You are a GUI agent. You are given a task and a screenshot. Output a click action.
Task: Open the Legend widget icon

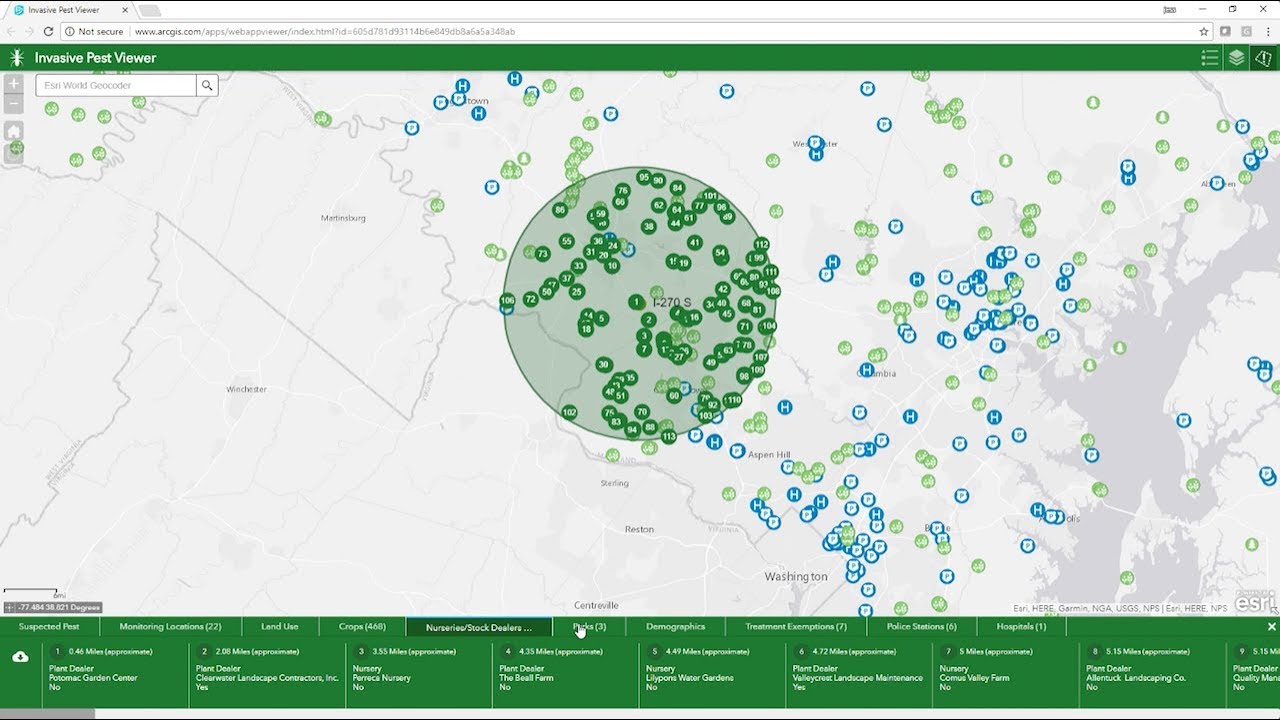1210,58
